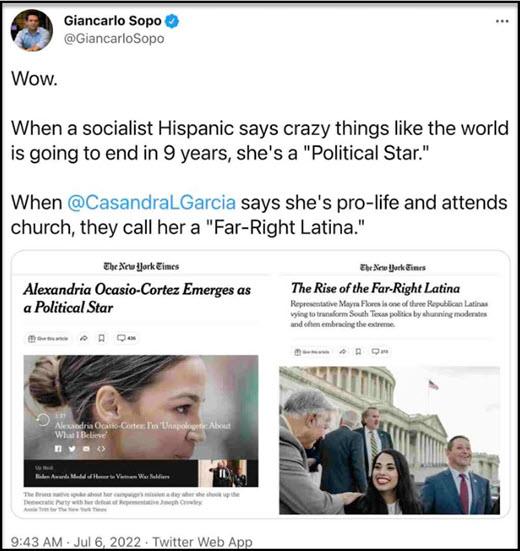520x551 pixels.
Task: Open the @CasandraLGarcia mention
Action: (x=151, y=203)
